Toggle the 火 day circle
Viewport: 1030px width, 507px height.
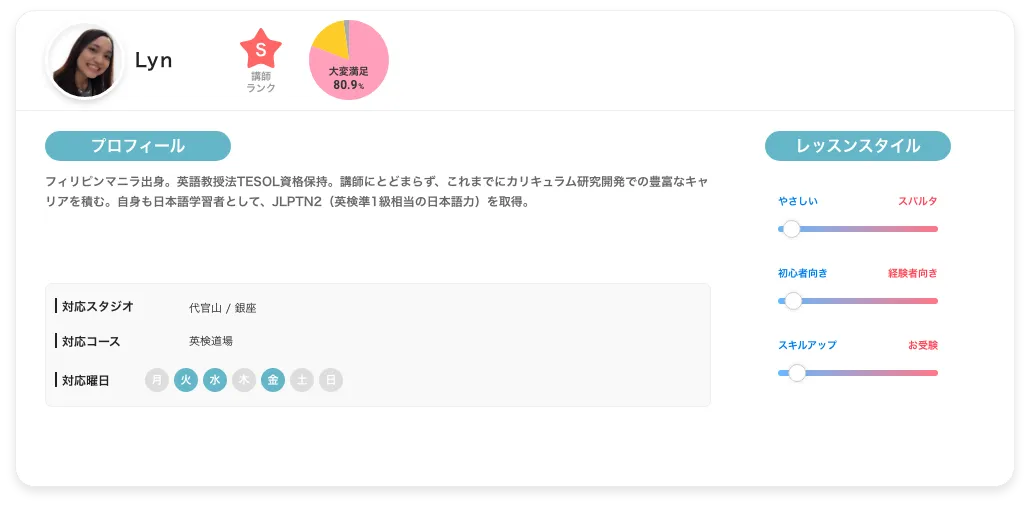186,380
